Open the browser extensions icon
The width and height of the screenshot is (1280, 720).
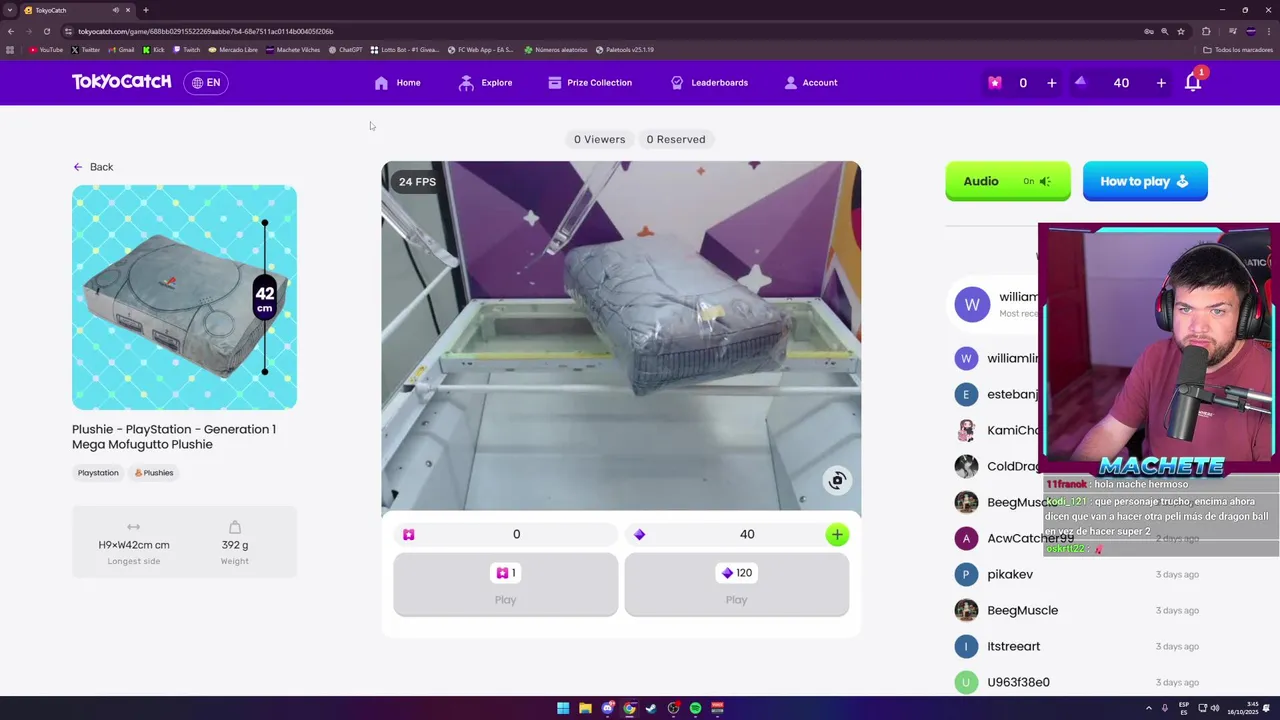(x=1206, y=31)
